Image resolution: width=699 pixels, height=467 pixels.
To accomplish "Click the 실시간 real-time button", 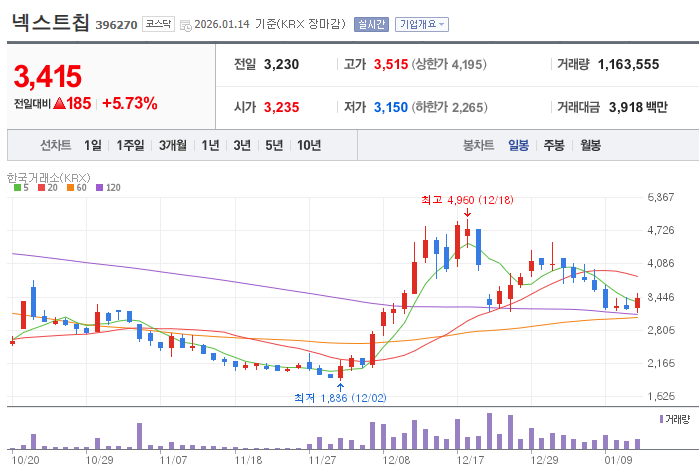I will tap(371, 24).
